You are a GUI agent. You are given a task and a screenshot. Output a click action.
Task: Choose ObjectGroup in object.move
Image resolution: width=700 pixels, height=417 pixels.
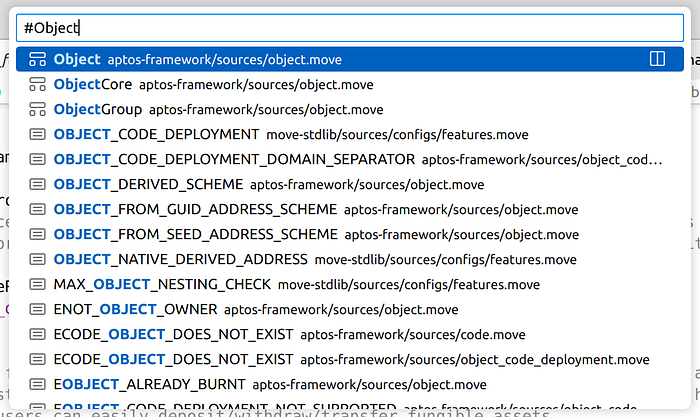[200, 109]
